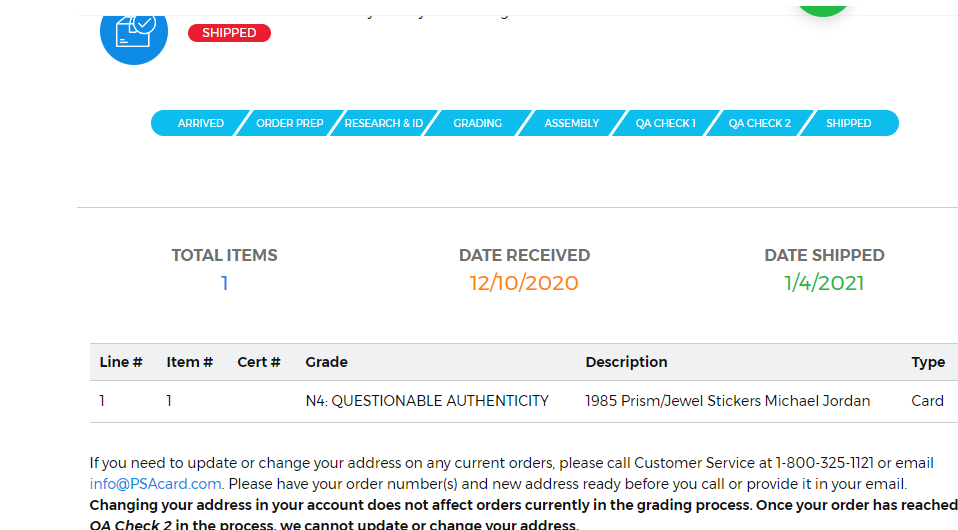
Task: Select the RESEARCH & ID progress step
Action: (384, 123)
